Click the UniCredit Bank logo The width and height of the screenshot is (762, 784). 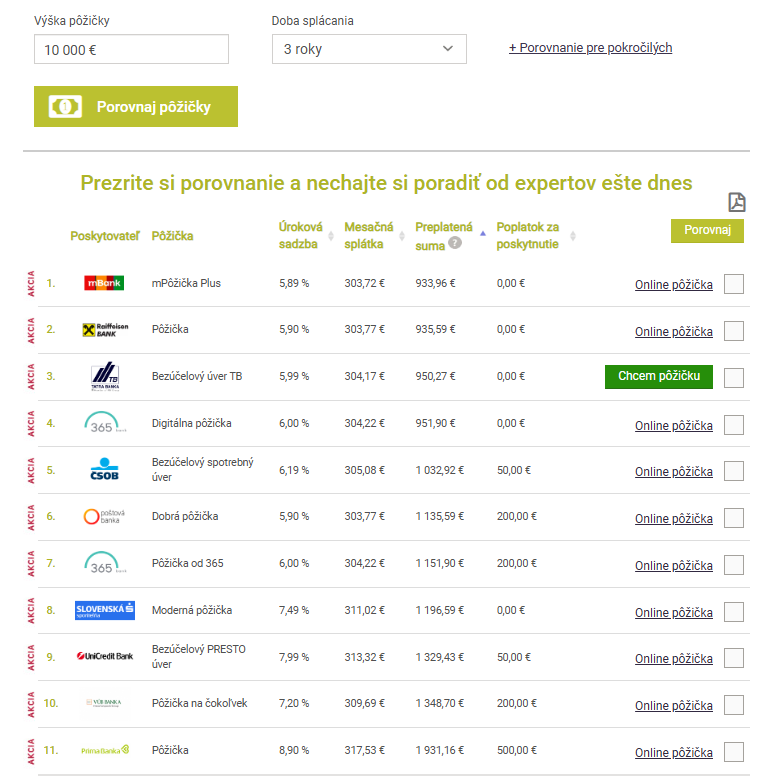point(104,657)
